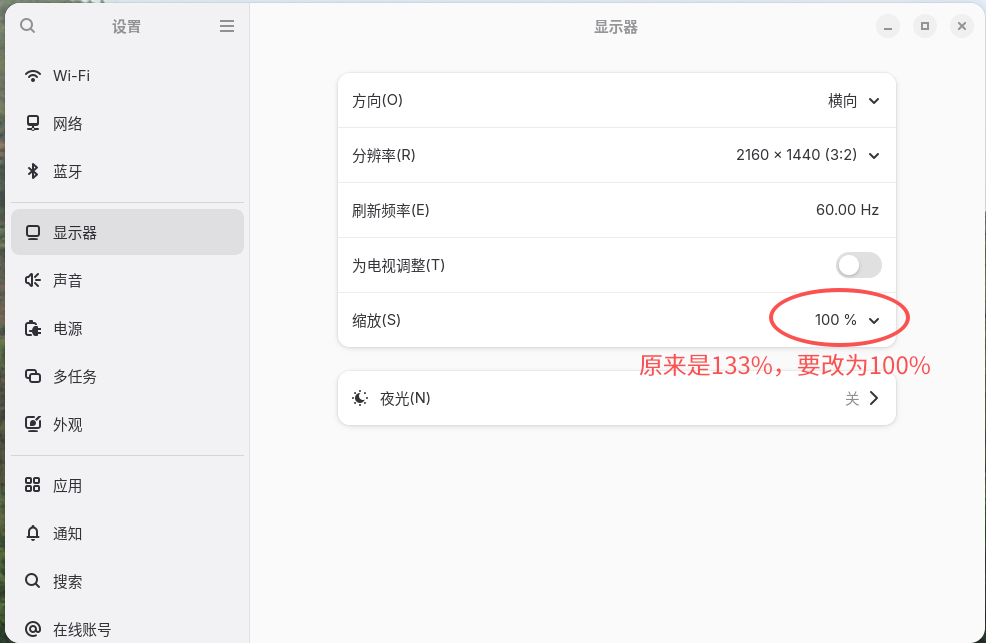Click the search magnifier icon in the header
This screenshot has height=643, width=986.
point(27,26)
